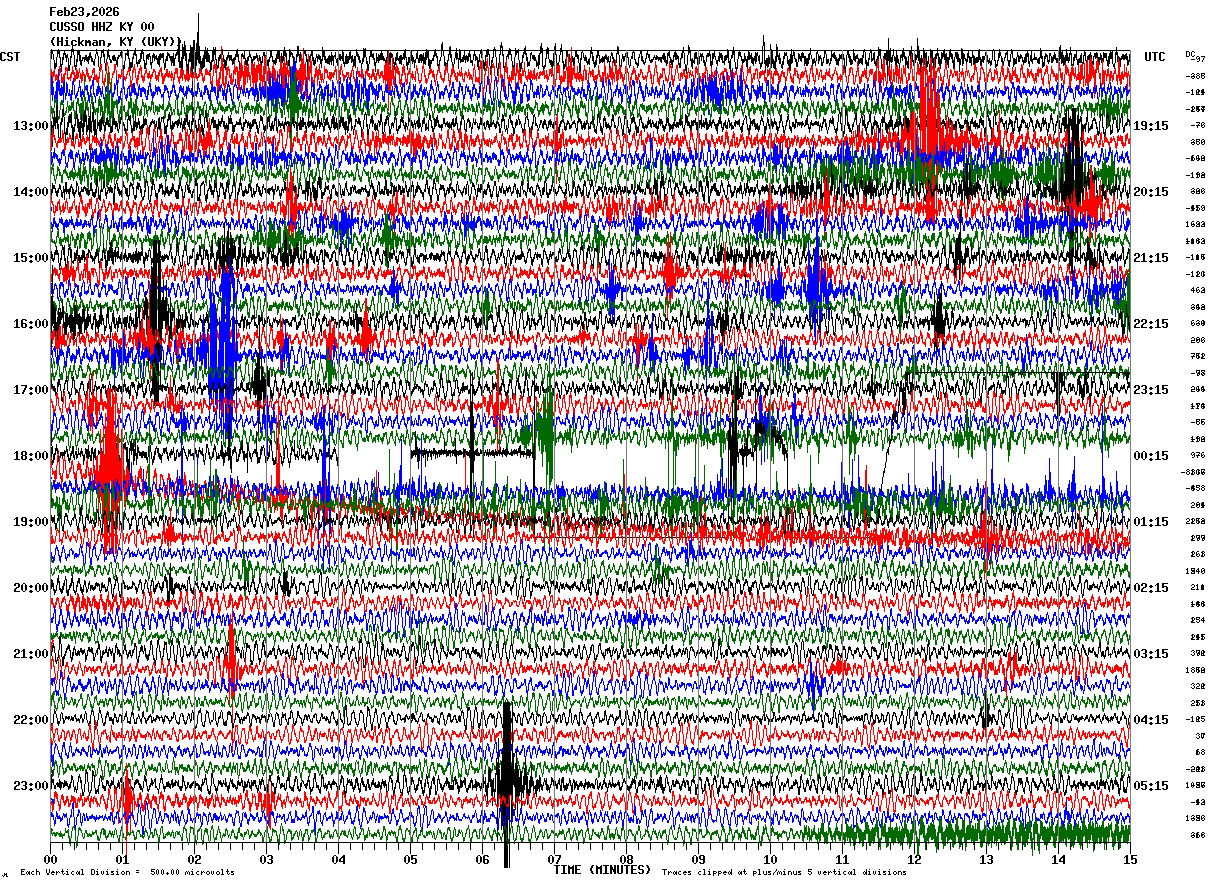Click the DC column header
Screen dimensions: 1210x886
(1190, 54)
